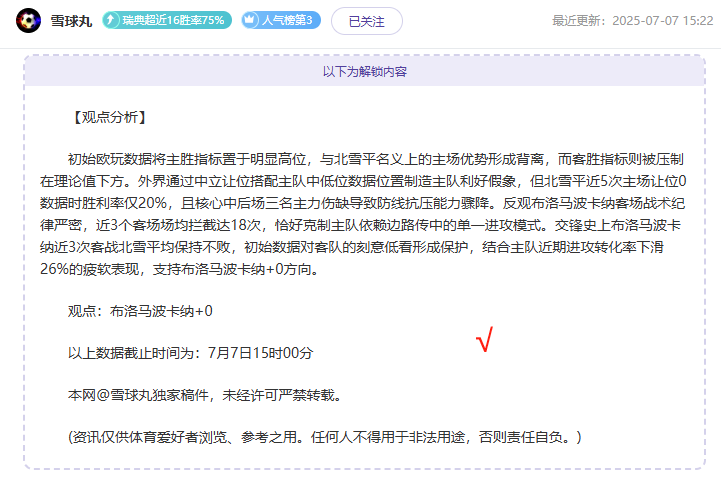The image size is (721, 479).
Task: Select the 瑞典超近16胜率75% badge
Action: point(167,20)
